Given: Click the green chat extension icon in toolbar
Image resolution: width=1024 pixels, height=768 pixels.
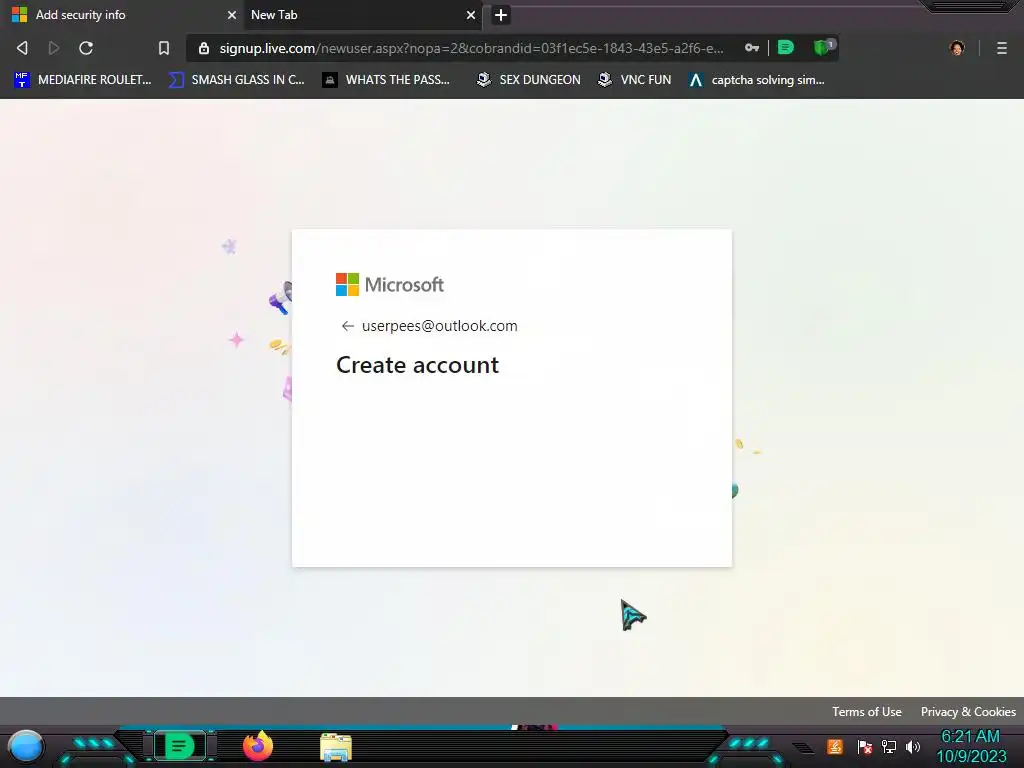Looking at the screenshot, I should pos(786,48).
